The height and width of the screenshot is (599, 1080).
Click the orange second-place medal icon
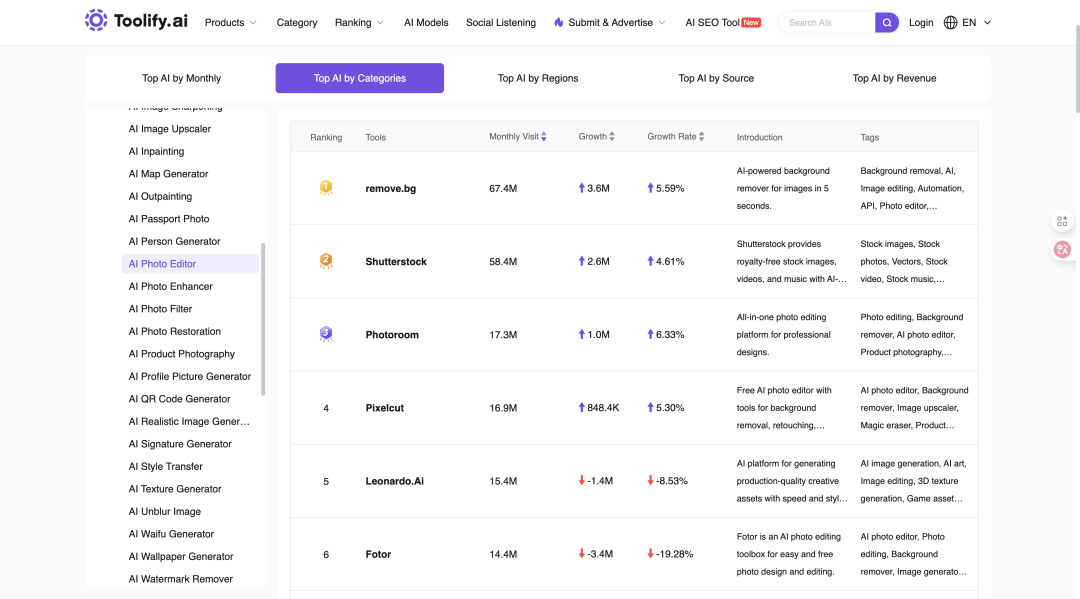[326, 261]
